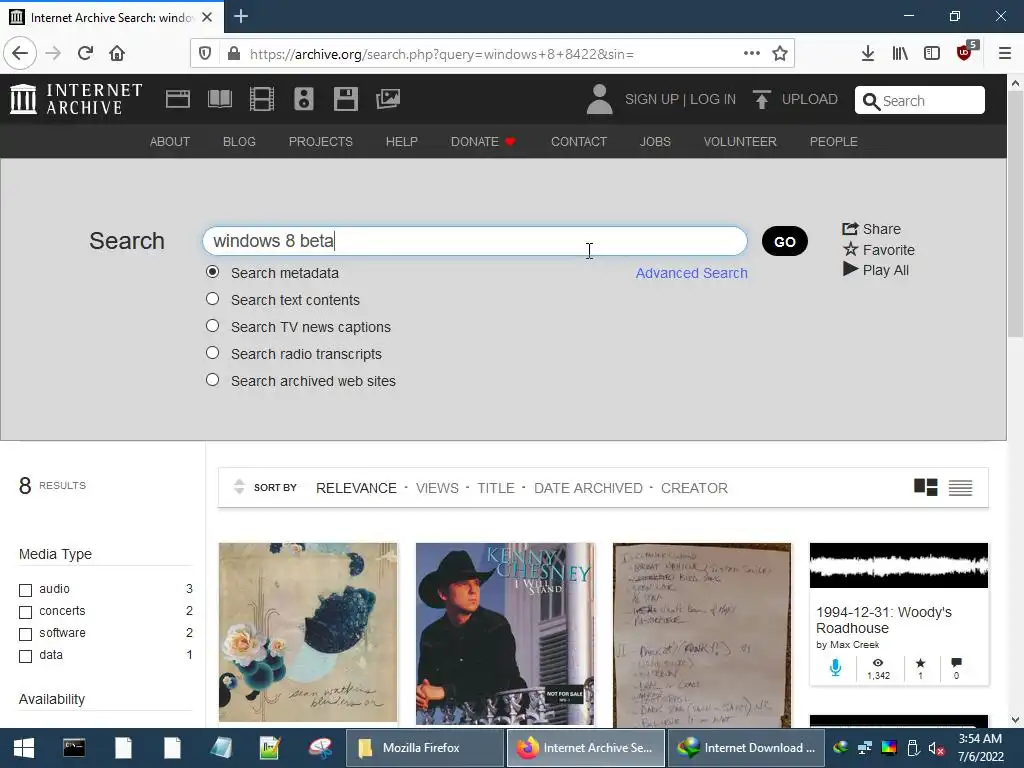Select Search archived web sites option
The height and width of the screenshot is (768, 1024).
click(x=212, y=380)
